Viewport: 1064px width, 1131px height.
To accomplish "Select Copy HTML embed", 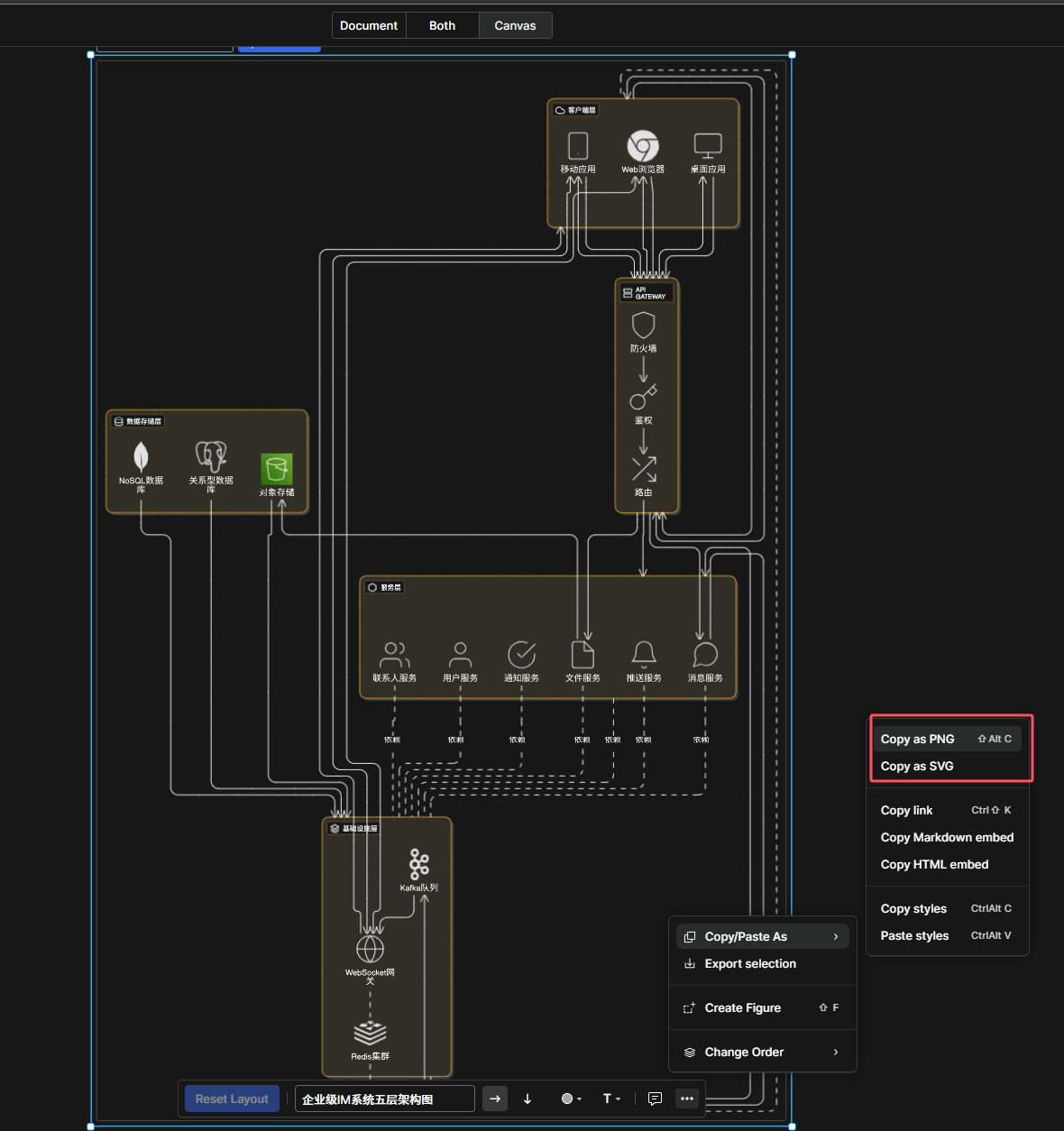I will pyautogui.click(x=947, y=864).
